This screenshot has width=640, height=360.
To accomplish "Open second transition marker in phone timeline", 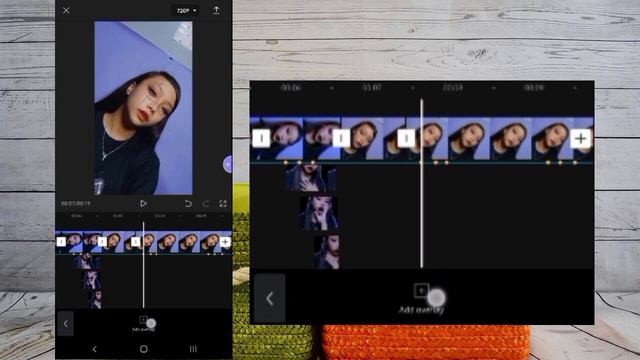I will coord(102,242).
